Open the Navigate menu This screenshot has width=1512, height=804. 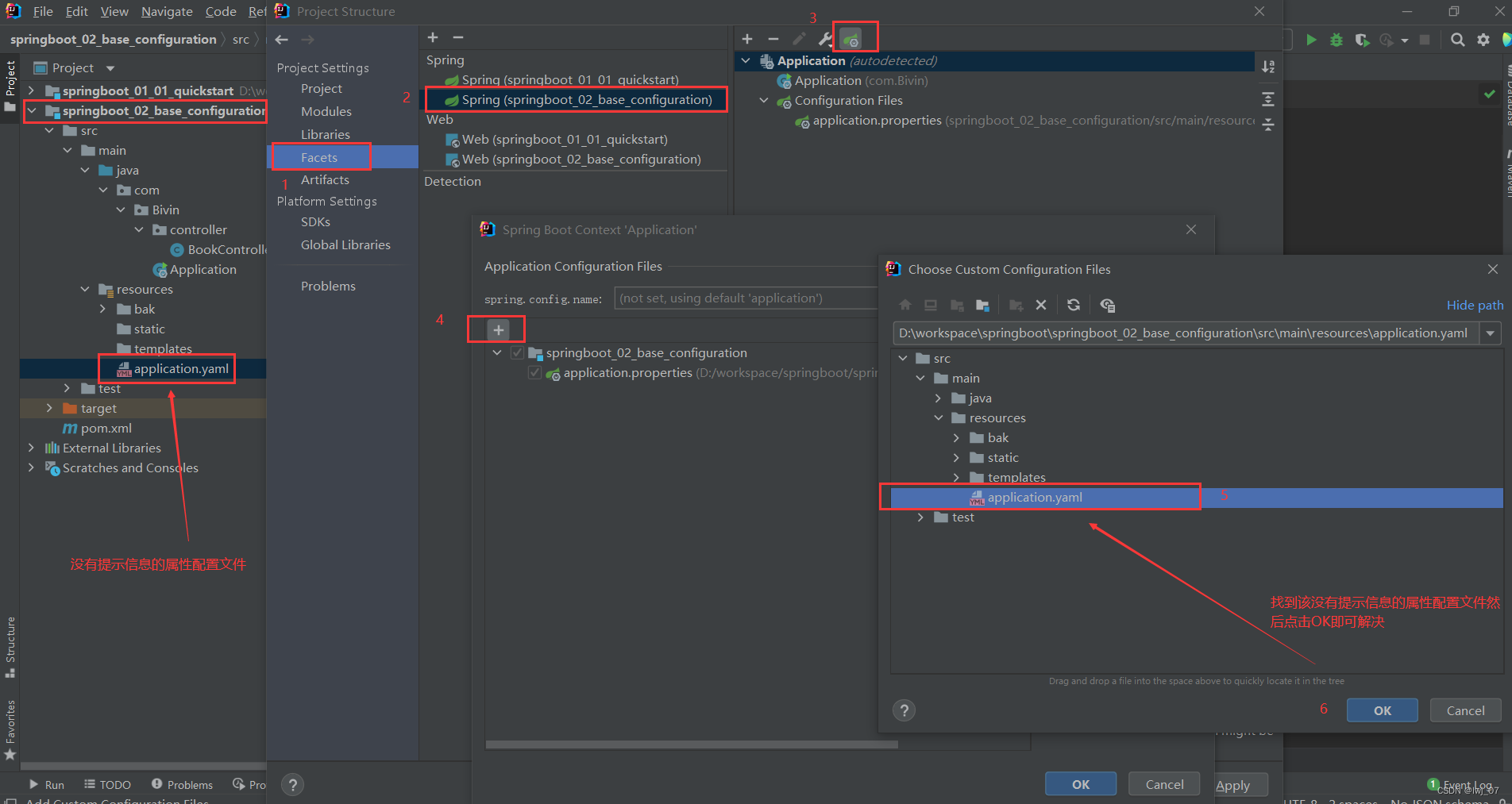coord(167,12)
